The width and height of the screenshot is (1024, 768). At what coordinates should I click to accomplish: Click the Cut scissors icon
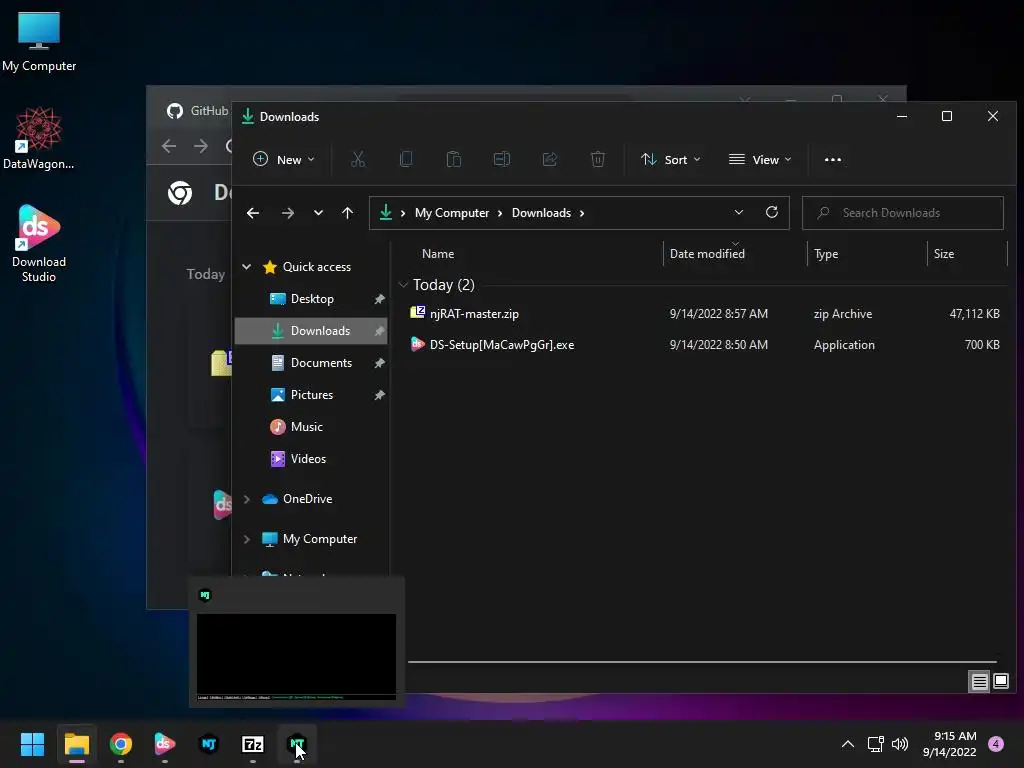pyautogui.click(x=358, y=159)
